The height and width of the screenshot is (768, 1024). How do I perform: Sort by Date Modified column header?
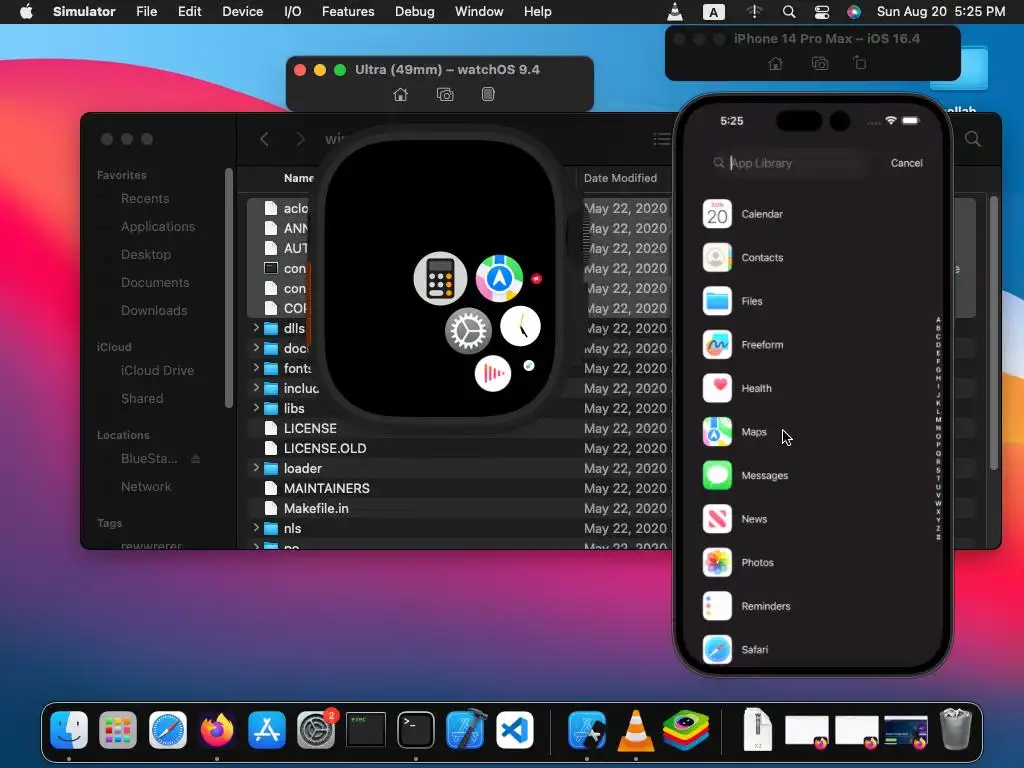620,178
